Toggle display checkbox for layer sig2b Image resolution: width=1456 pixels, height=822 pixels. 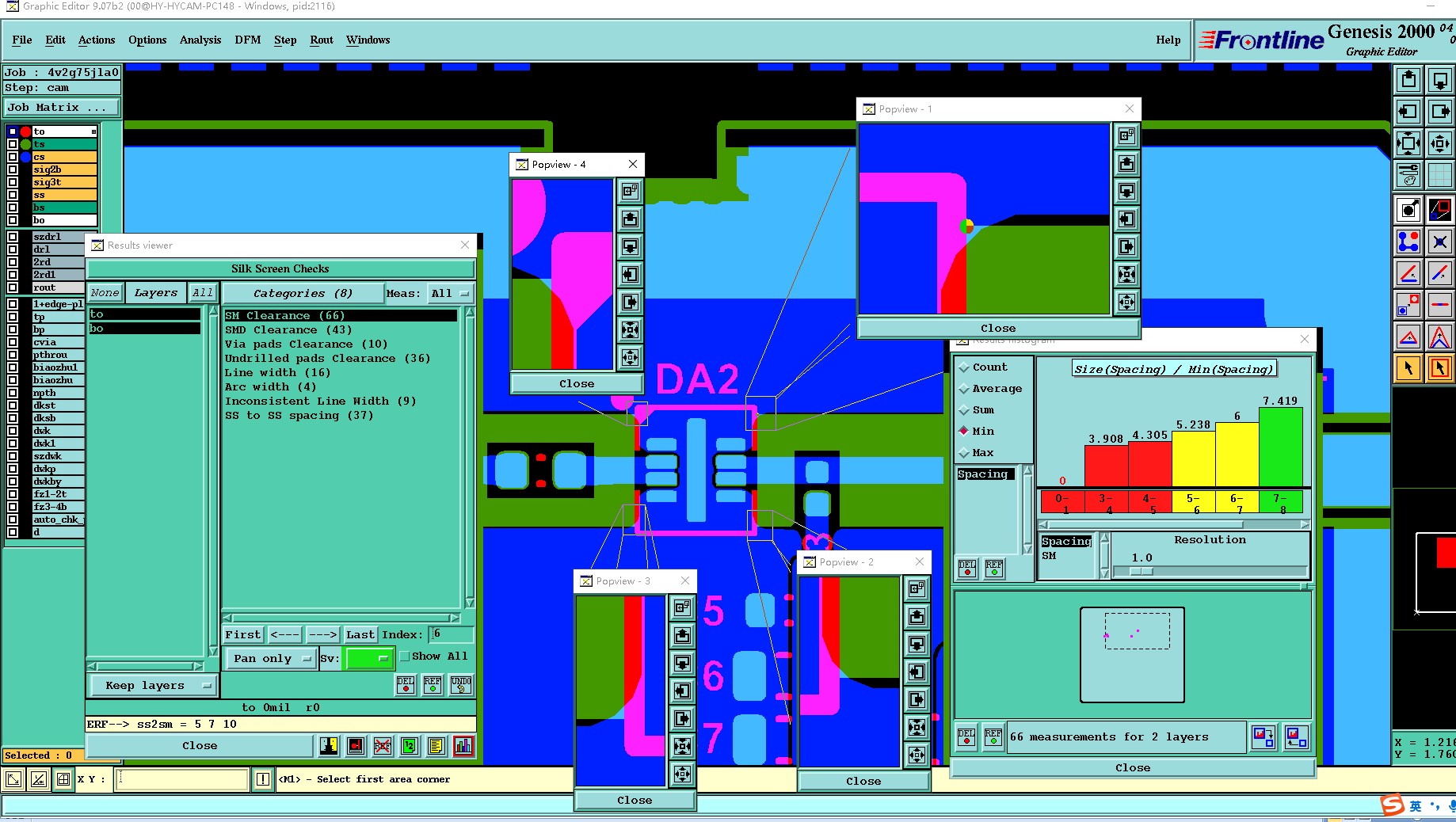[x=13, y=169]
